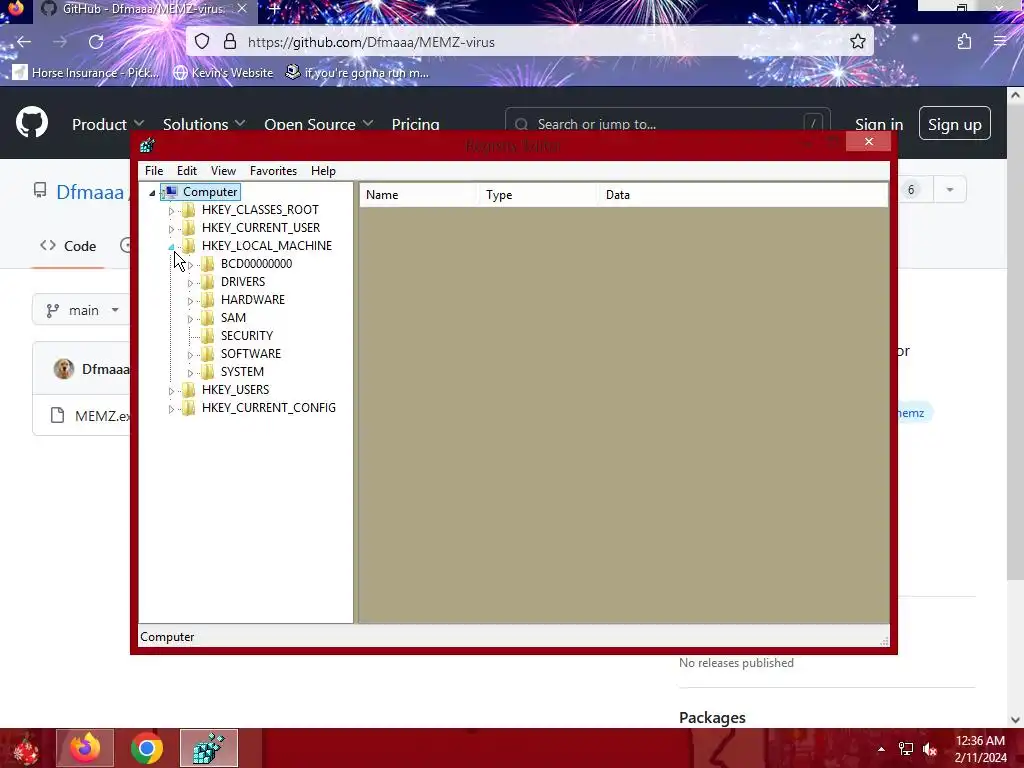Expand the HKEY_USERS arrow
The image size is (1024, 768).
coord(171,391)
